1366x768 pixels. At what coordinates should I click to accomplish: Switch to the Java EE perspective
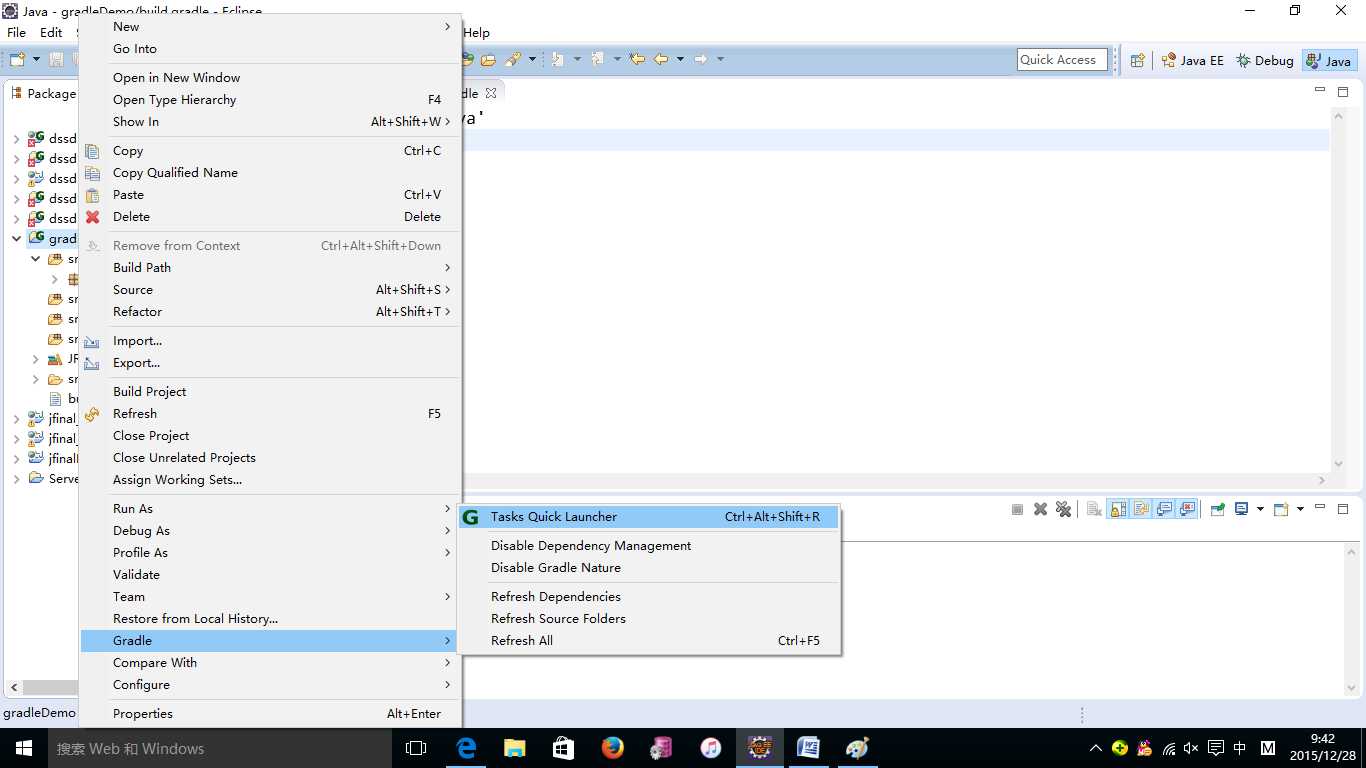tap(1192, 60)
